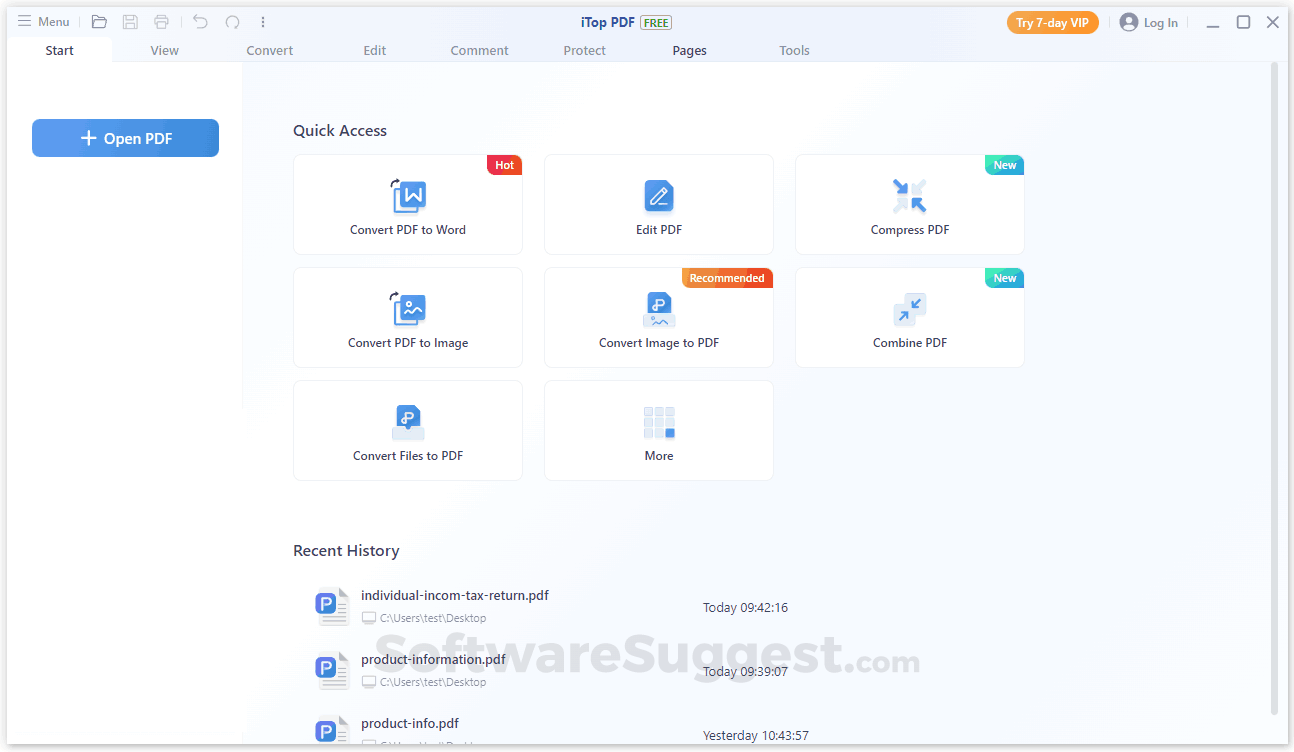Click the redo arrow icon

point(232,22)
